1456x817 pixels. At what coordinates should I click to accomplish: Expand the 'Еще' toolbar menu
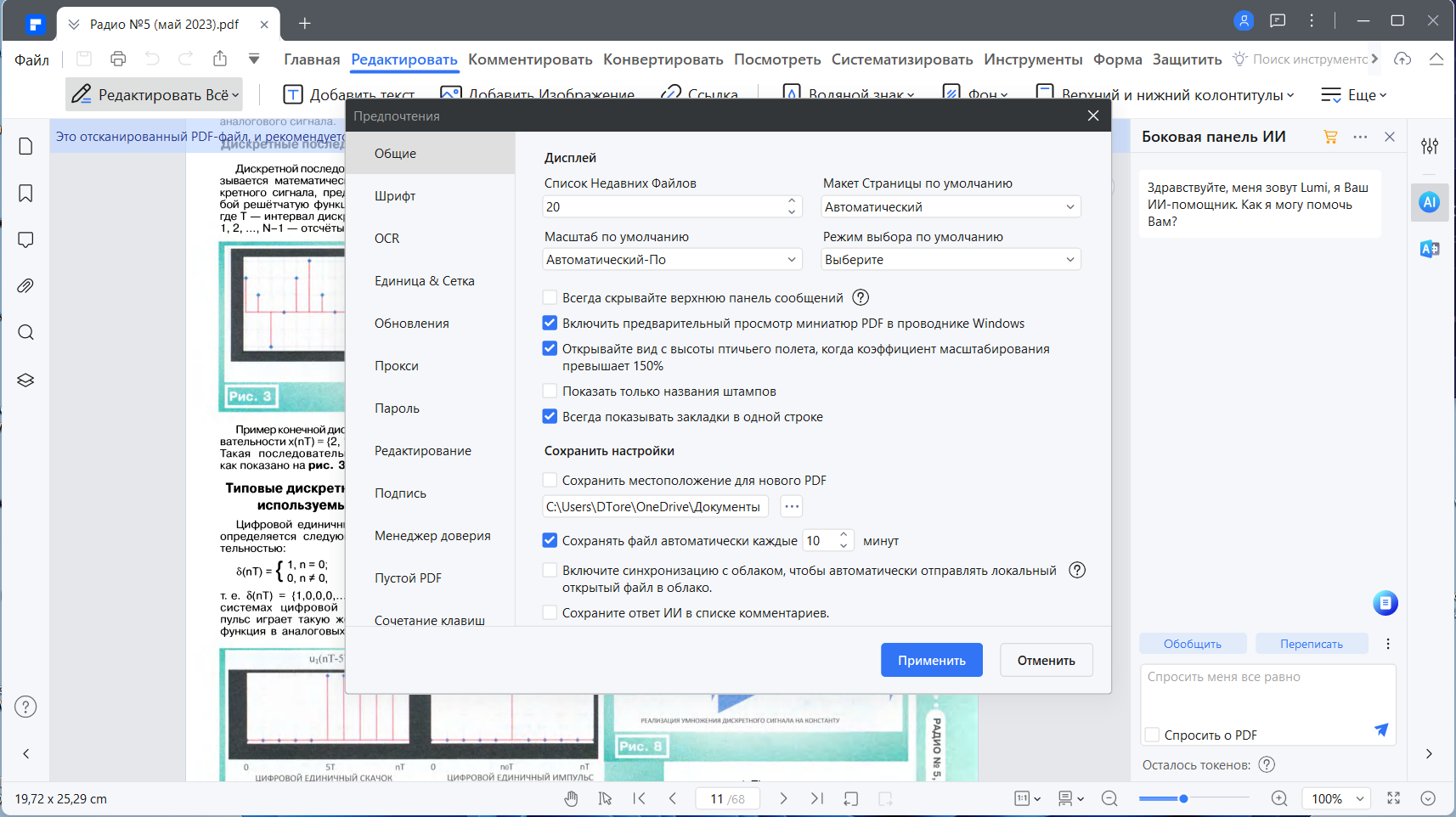point(1354,94)
